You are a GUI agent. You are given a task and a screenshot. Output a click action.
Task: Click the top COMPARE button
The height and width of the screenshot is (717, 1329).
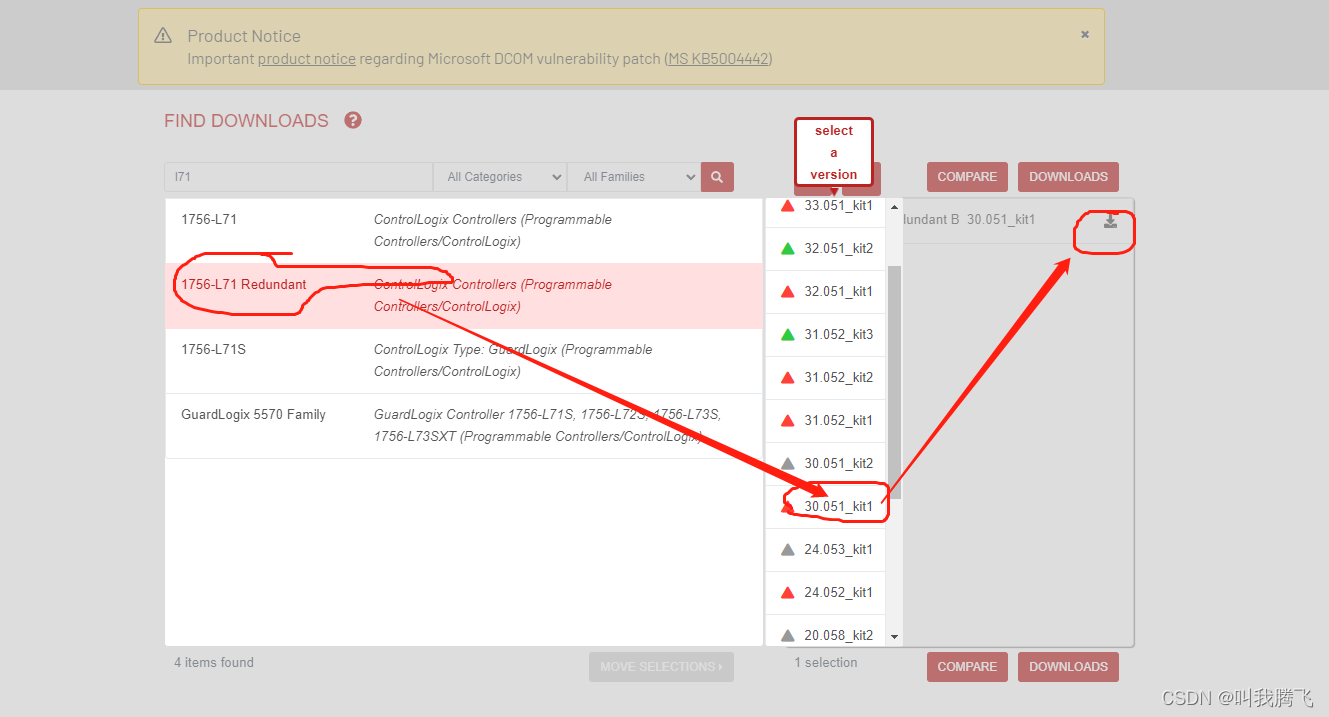pyautogui.click(x=967, y=177)
